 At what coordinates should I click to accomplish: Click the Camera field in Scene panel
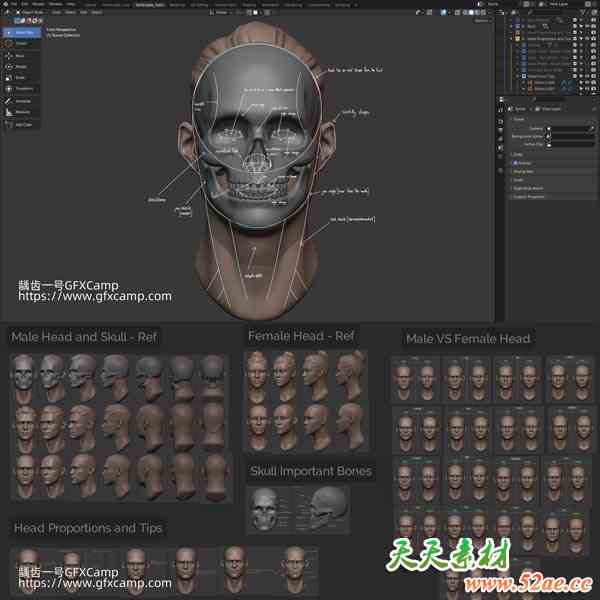[x=570, y=129]
